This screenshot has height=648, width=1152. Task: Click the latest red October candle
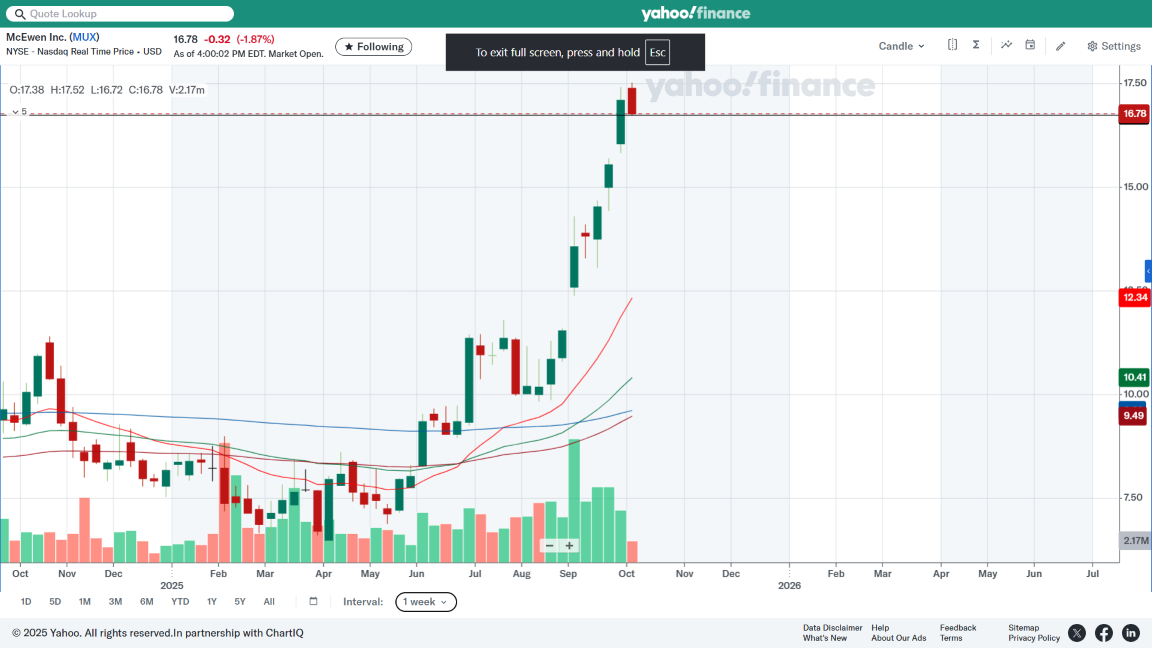pyautogui.click(x=632, y=101)
